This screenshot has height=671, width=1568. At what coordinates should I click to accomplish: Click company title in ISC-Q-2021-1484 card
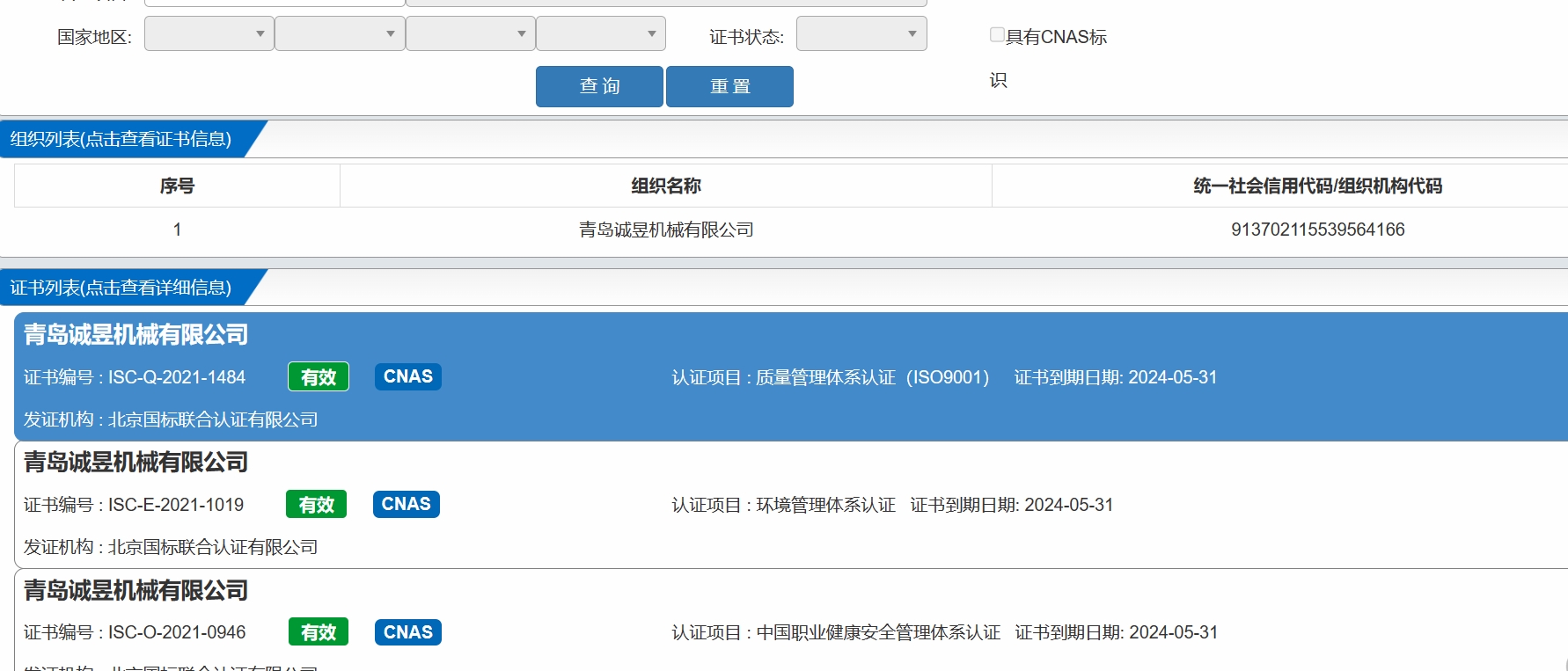coord(136,334)
